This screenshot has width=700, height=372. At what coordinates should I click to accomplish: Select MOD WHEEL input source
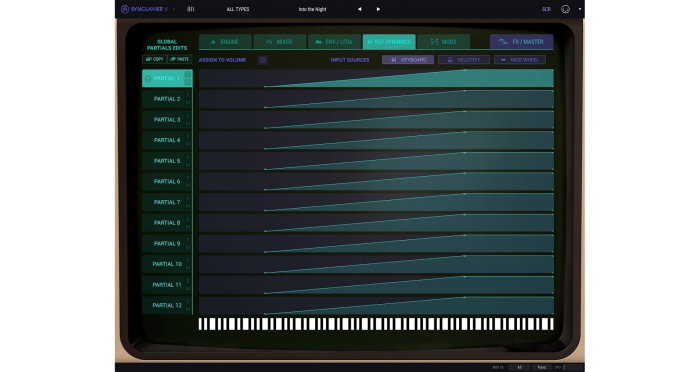(x=520, y=60)
